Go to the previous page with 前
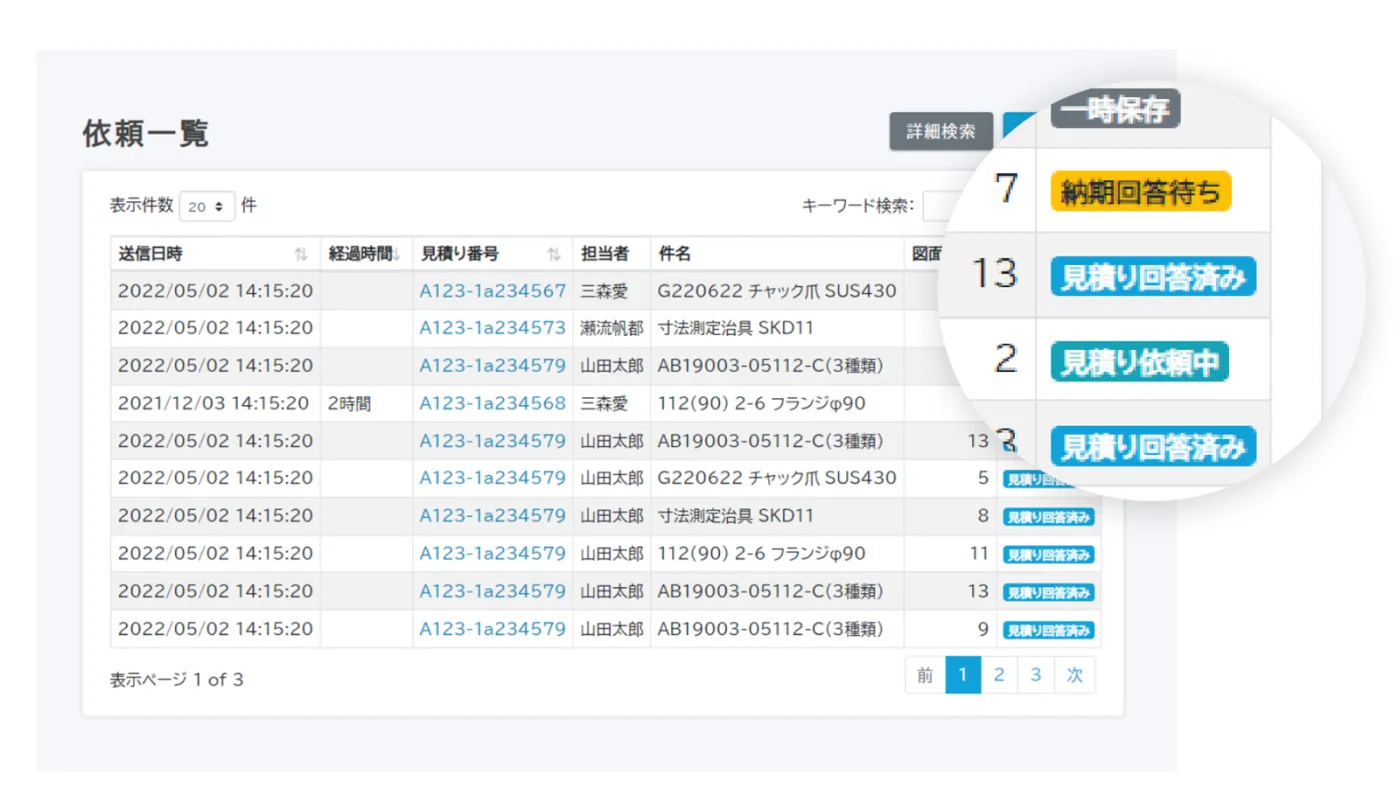The height and width of the screenshot is (800, 1400). pos(925,675)
